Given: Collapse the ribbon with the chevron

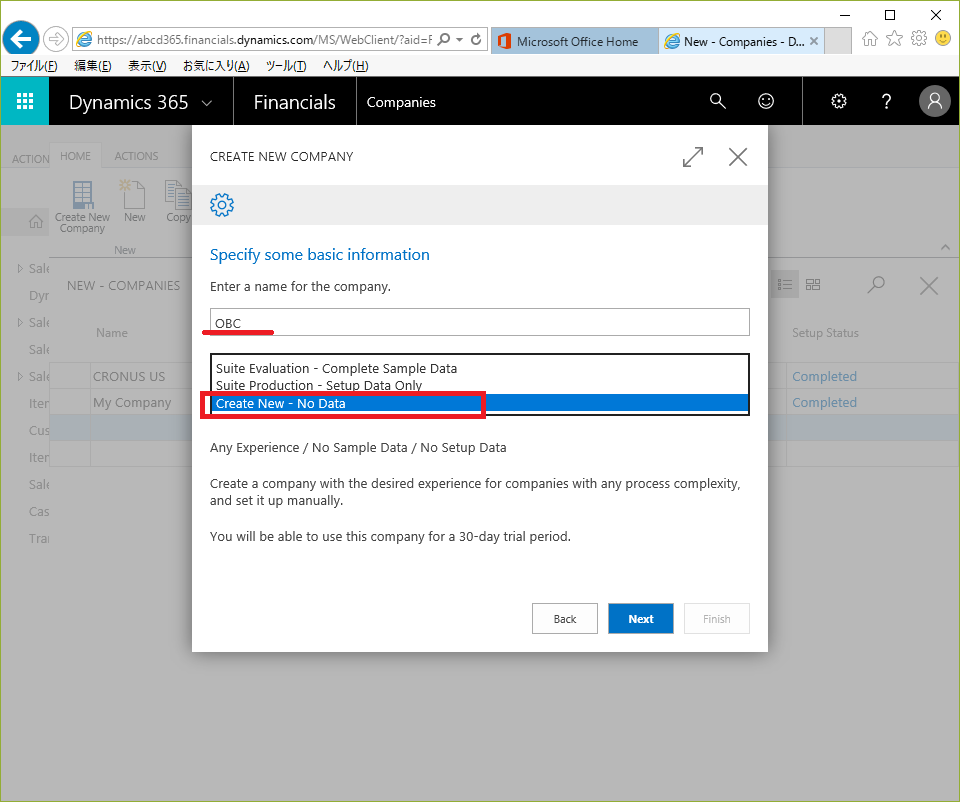Looking at the screenshot, I should (x=945, y=247).
